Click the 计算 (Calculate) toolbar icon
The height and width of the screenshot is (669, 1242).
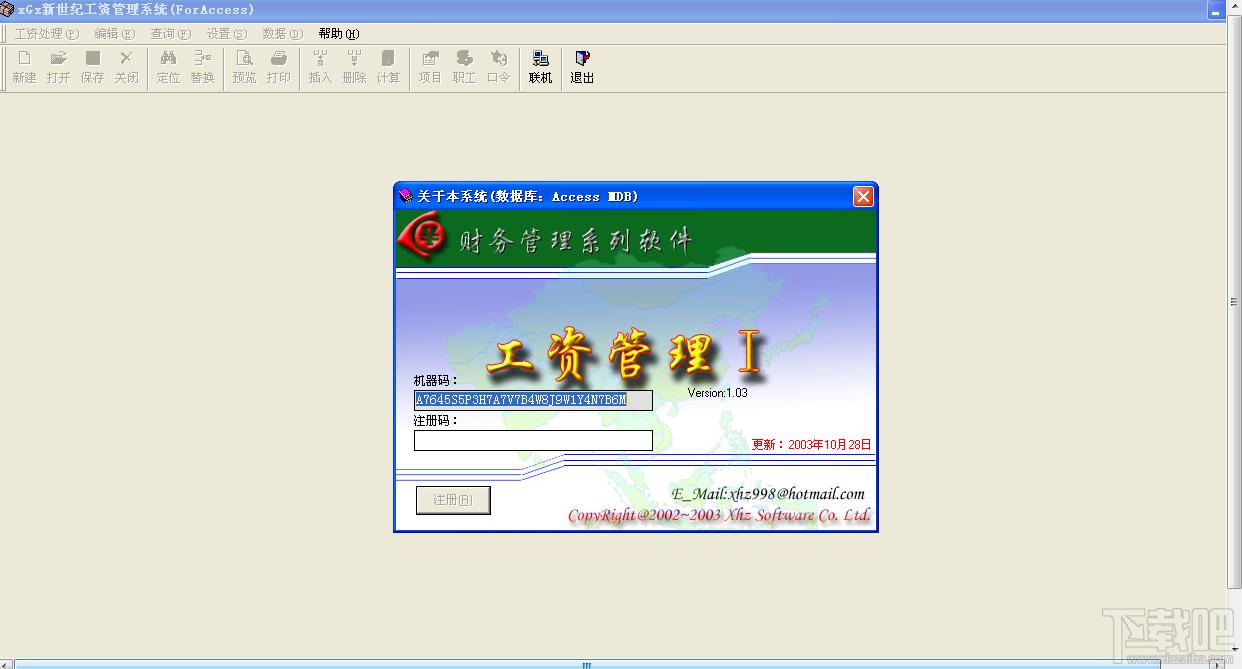(388, 67)
